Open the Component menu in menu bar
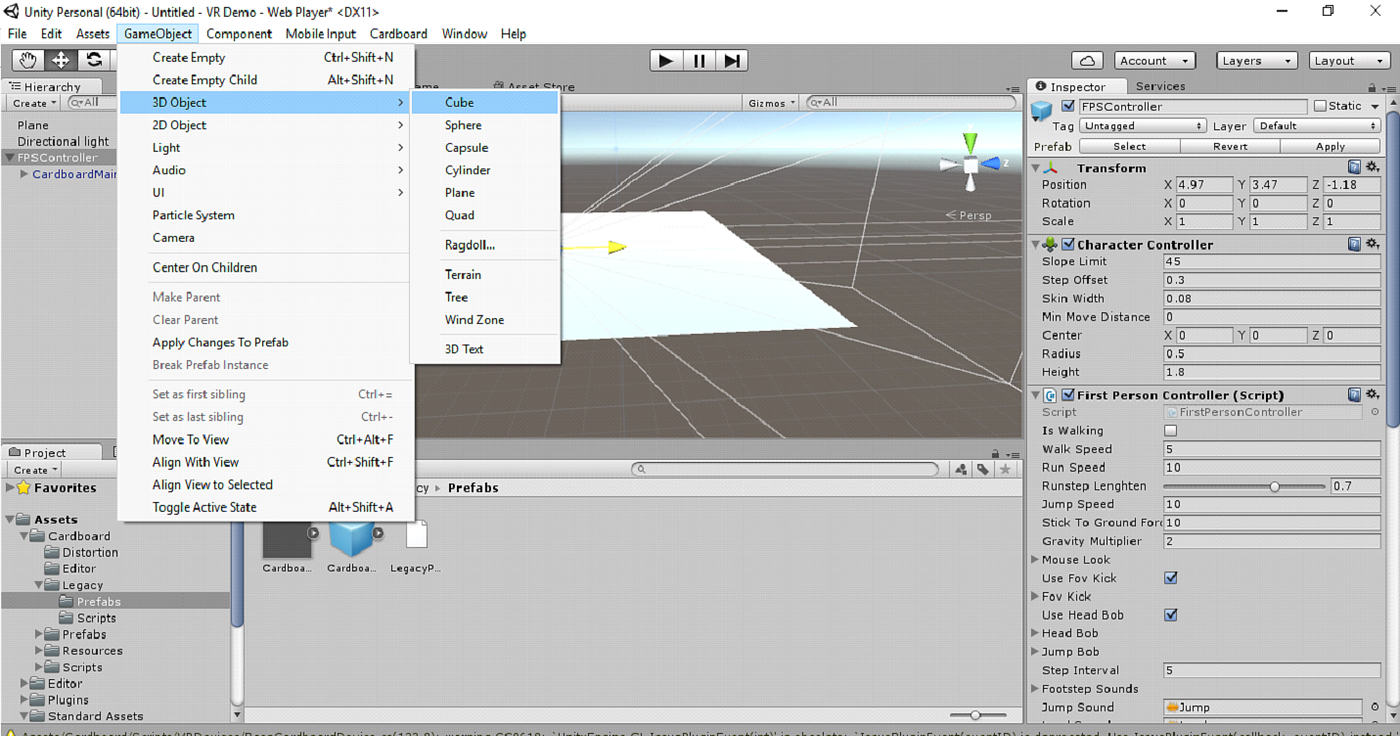 click(239, 34)
